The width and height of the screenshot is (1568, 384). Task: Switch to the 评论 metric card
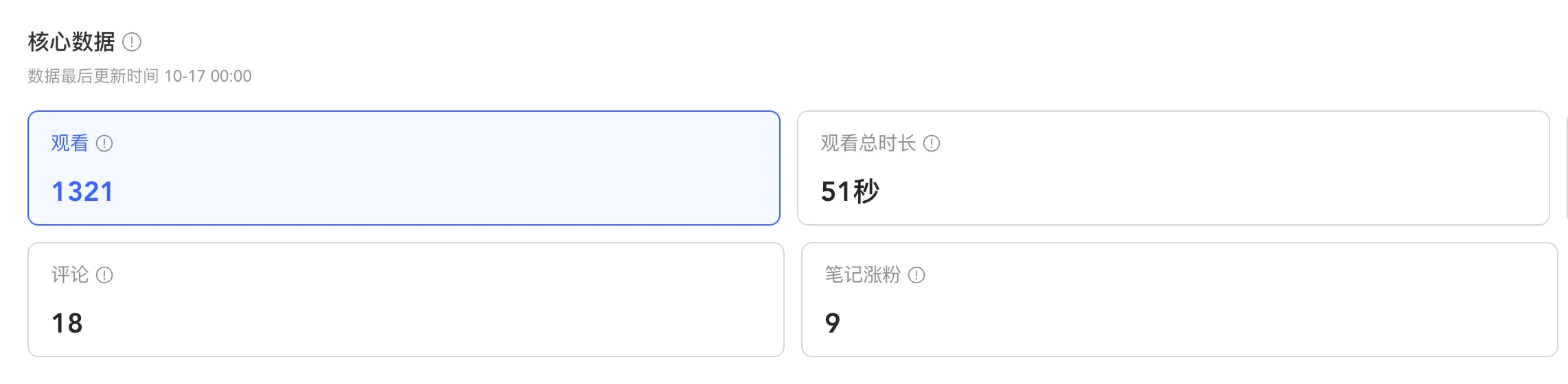(x=406, y=300)
